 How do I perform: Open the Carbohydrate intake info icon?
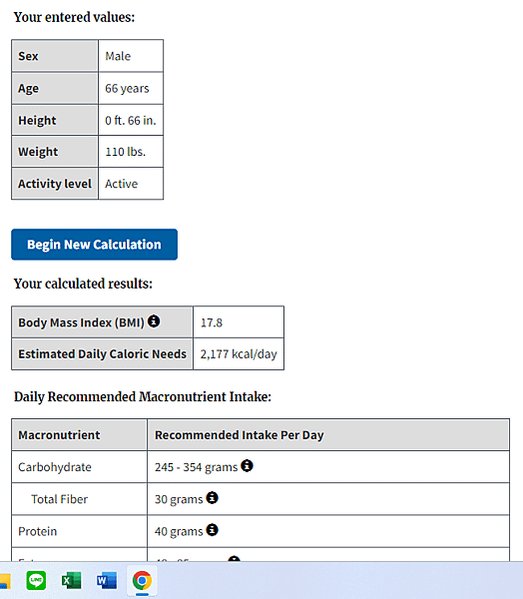247,466
